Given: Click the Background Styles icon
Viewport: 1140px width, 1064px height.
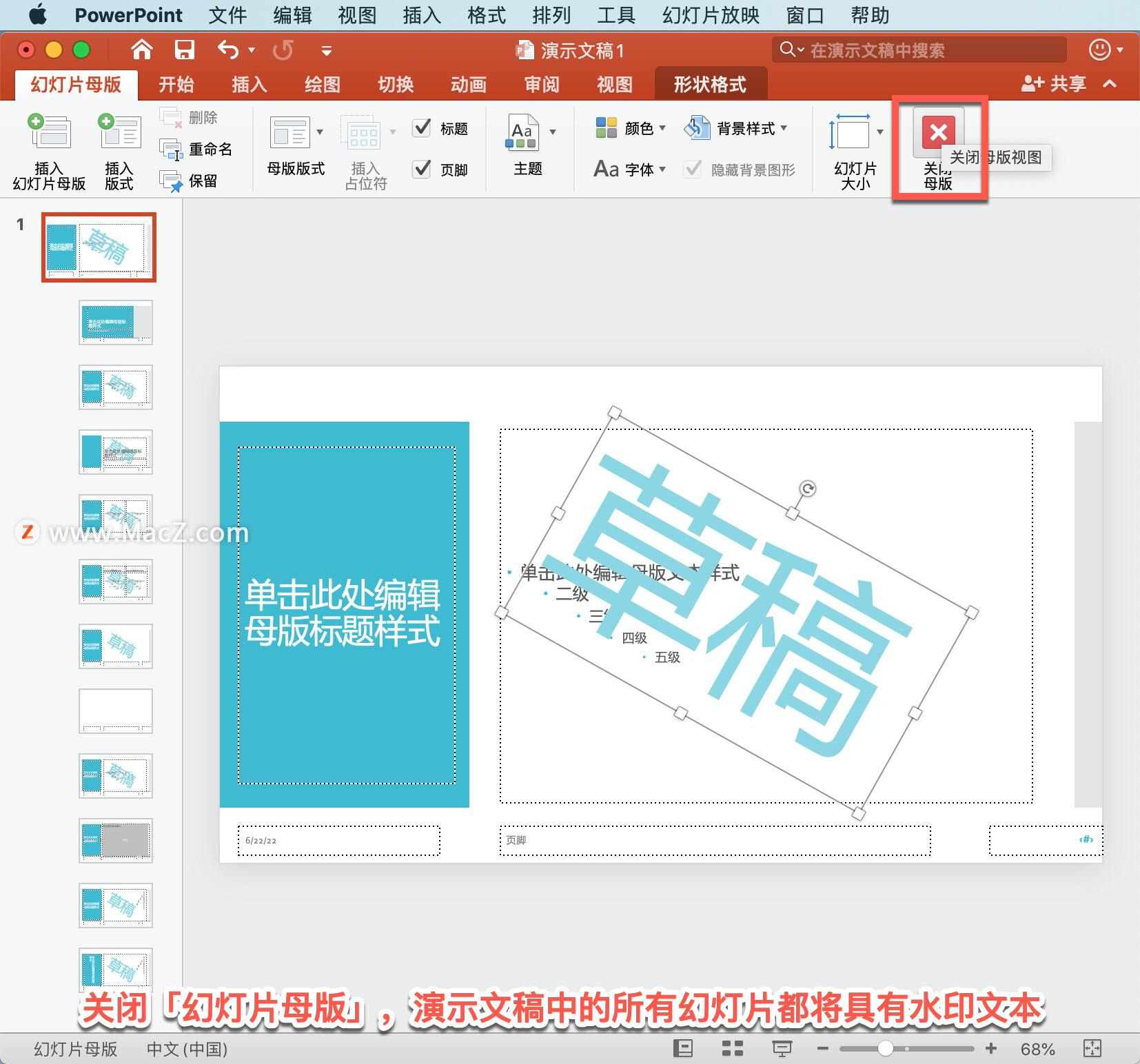Looking at the screenshot, I should pos(697,127).
